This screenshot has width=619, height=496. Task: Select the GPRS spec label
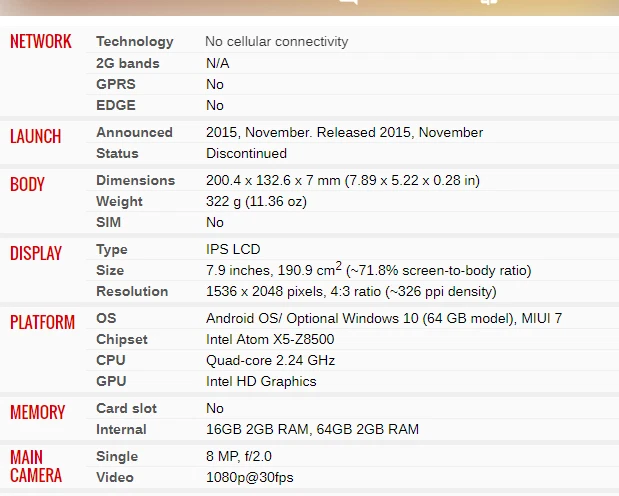116,84
